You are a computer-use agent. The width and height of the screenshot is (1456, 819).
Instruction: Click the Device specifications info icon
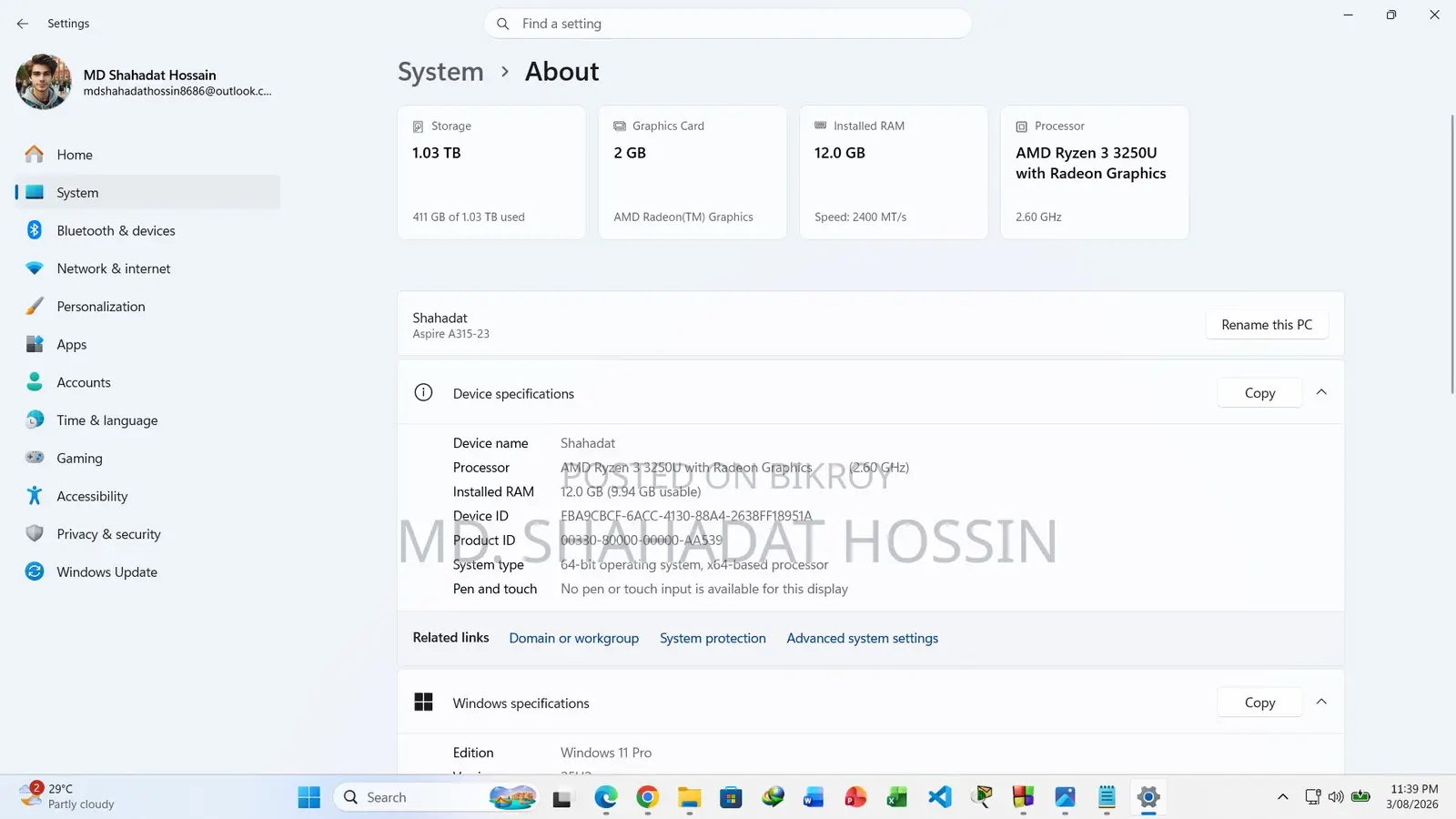pos(423,393)
